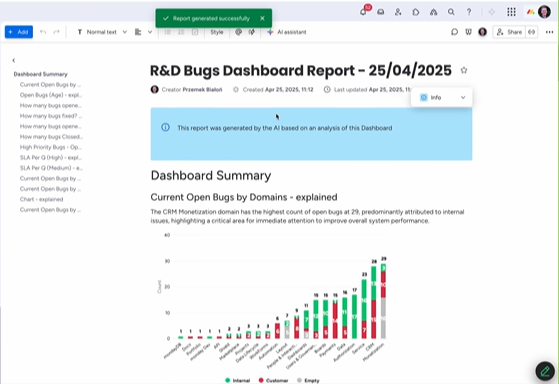Click the info icon in blue notice
The width and height of the screenshot is (559, 384).
point(165,127)
